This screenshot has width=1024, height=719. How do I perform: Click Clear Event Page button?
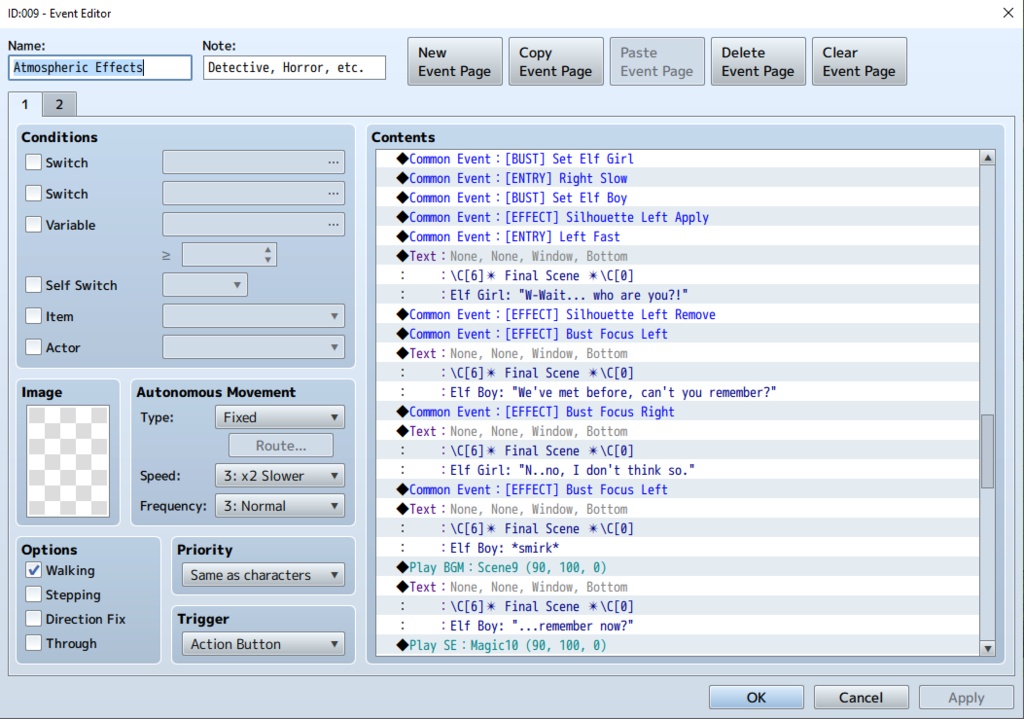click(x=859, y=61)
